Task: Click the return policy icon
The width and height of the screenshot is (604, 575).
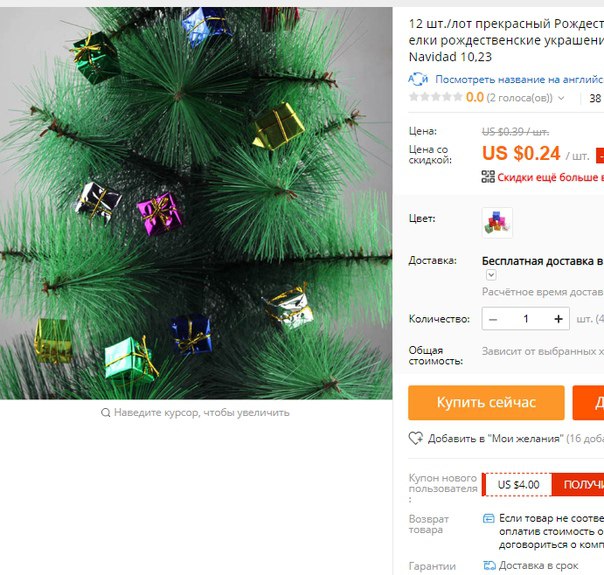Action: click(x=488, y=518)
